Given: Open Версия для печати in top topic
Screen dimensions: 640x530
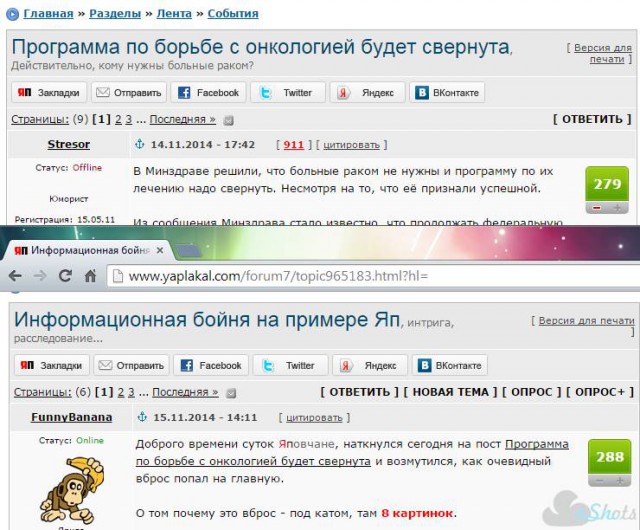Looking at the screenshot, I should [x=602, y=53].
